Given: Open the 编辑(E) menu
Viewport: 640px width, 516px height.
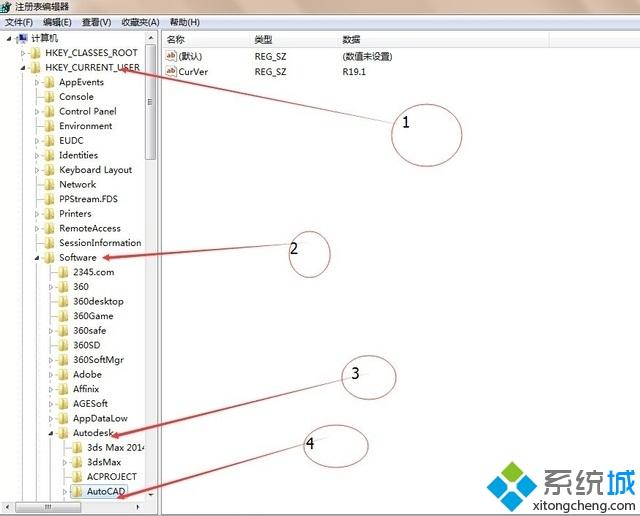Looking at the screenshot, I should tap(58, 22).
